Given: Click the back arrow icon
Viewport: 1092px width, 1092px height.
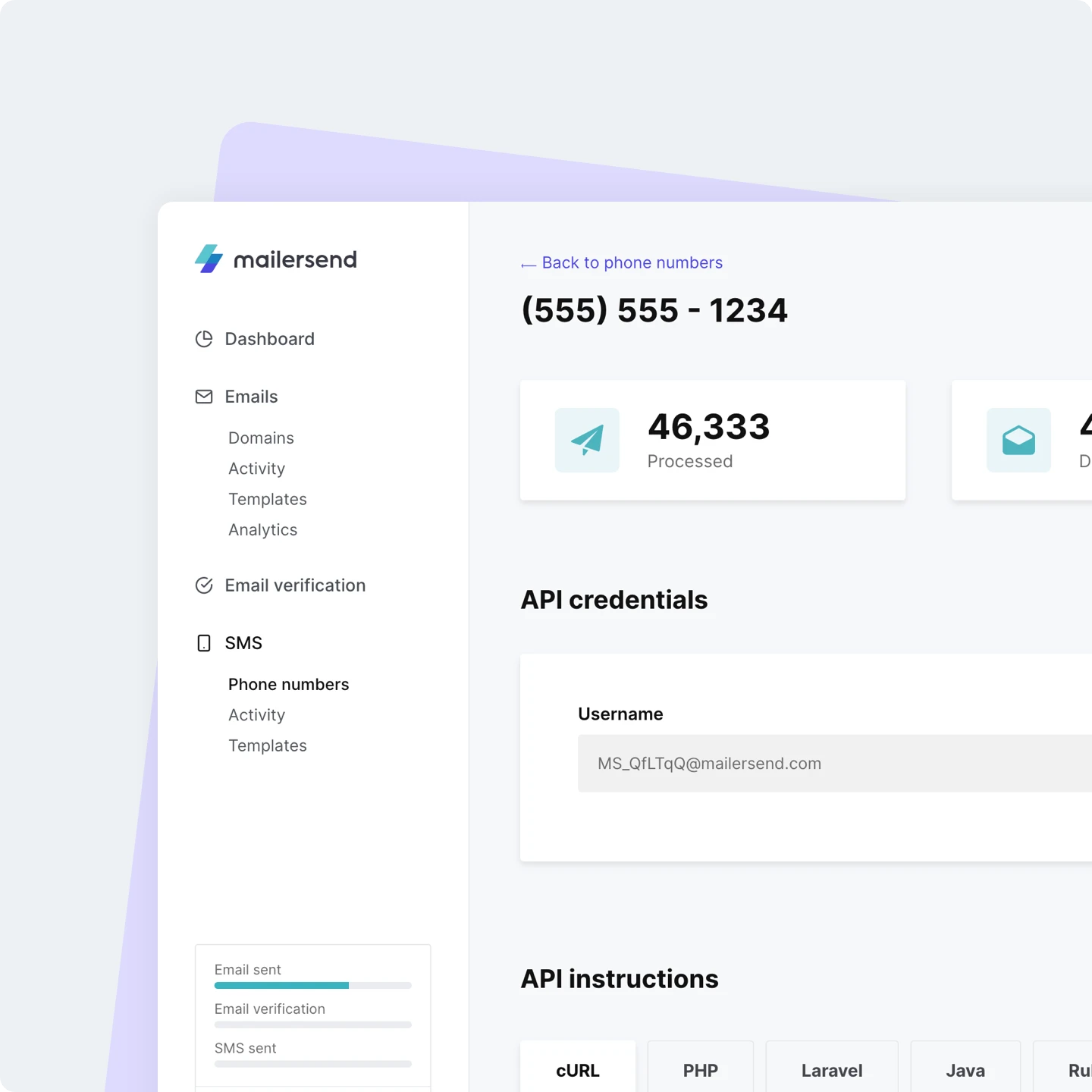Looking at the screenshot, I should (x=529, y=265).
